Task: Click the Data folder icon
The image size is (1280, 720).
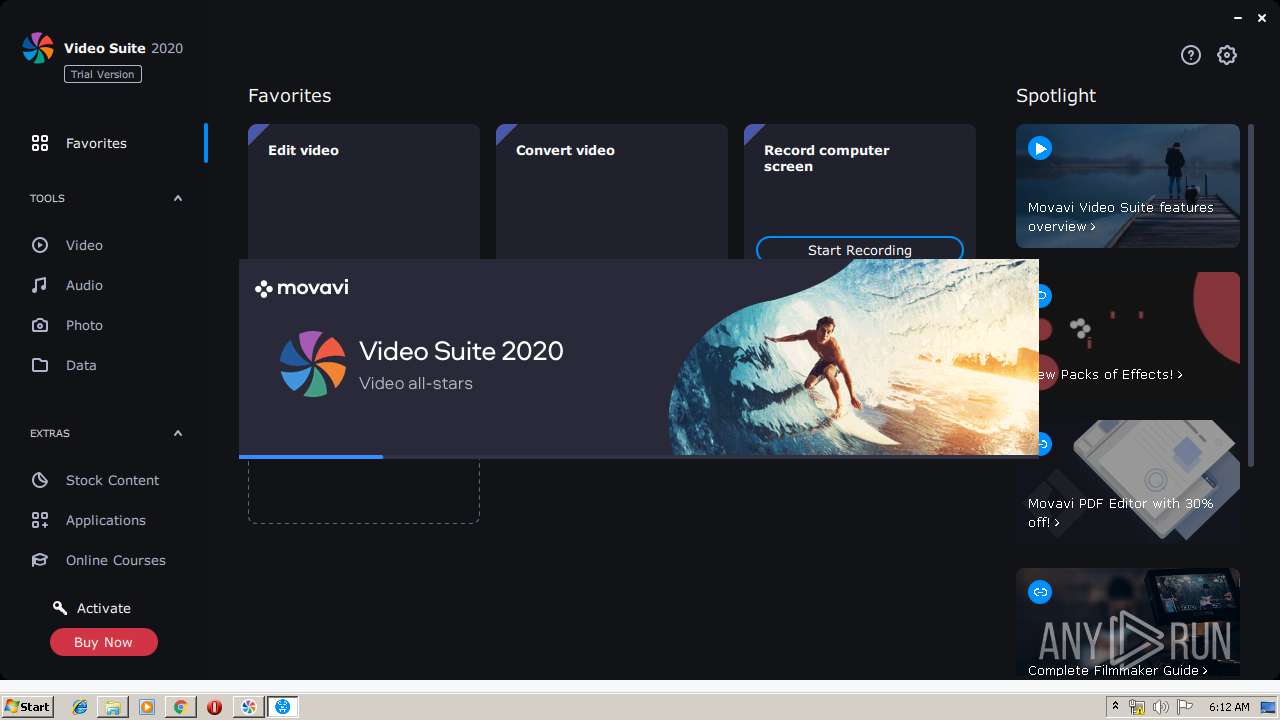Action: pos(40,365)
